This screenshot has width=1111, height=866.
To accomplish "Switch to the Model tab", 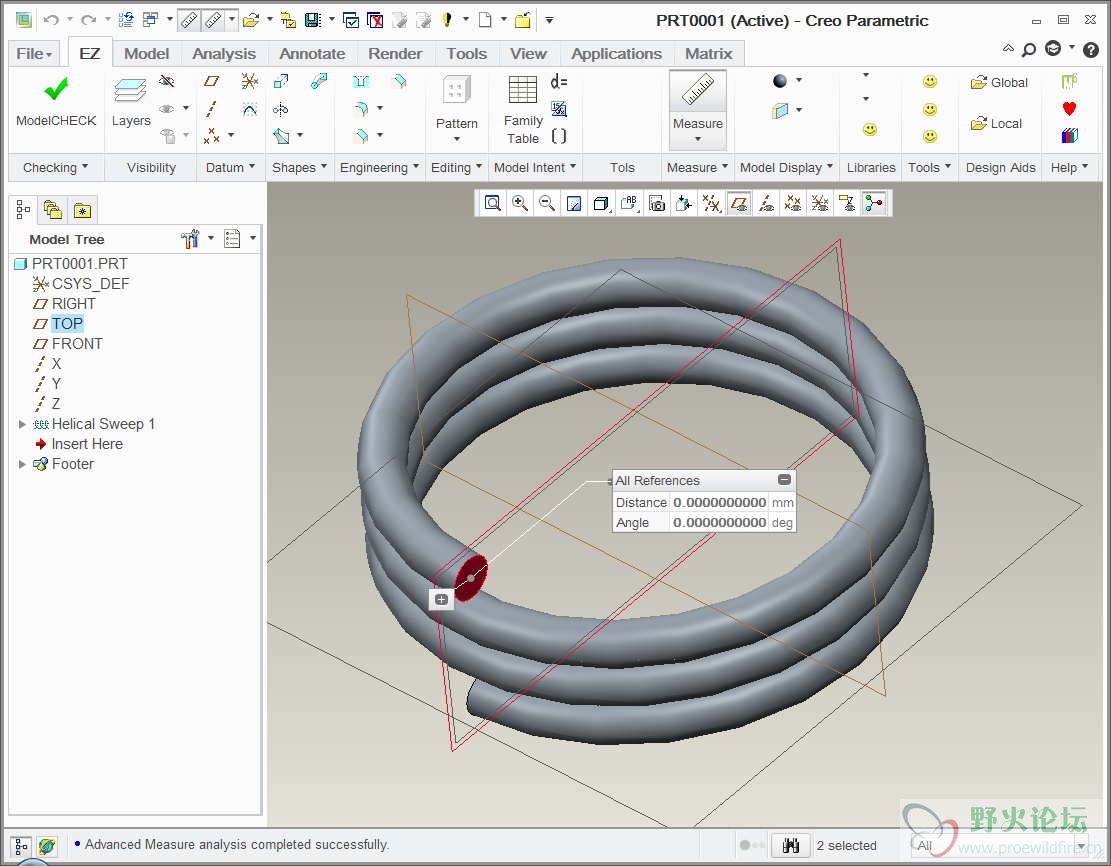I will pos(147,54).
